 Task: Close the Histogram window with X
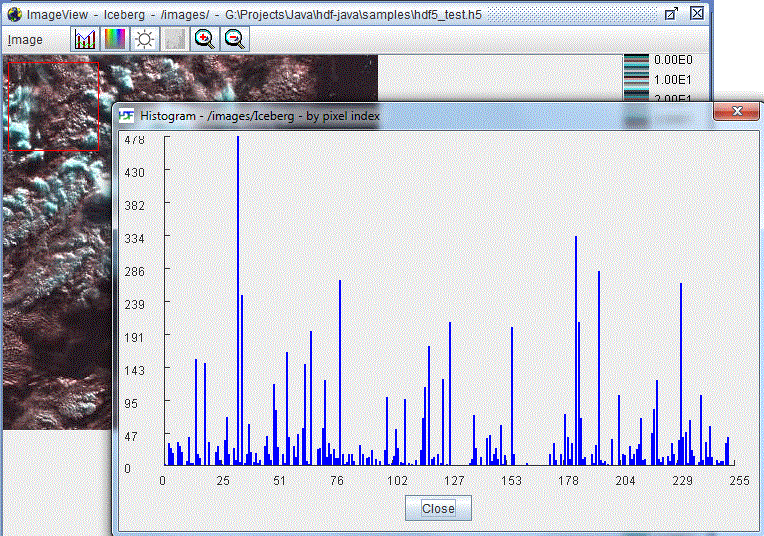click(737, 111)
